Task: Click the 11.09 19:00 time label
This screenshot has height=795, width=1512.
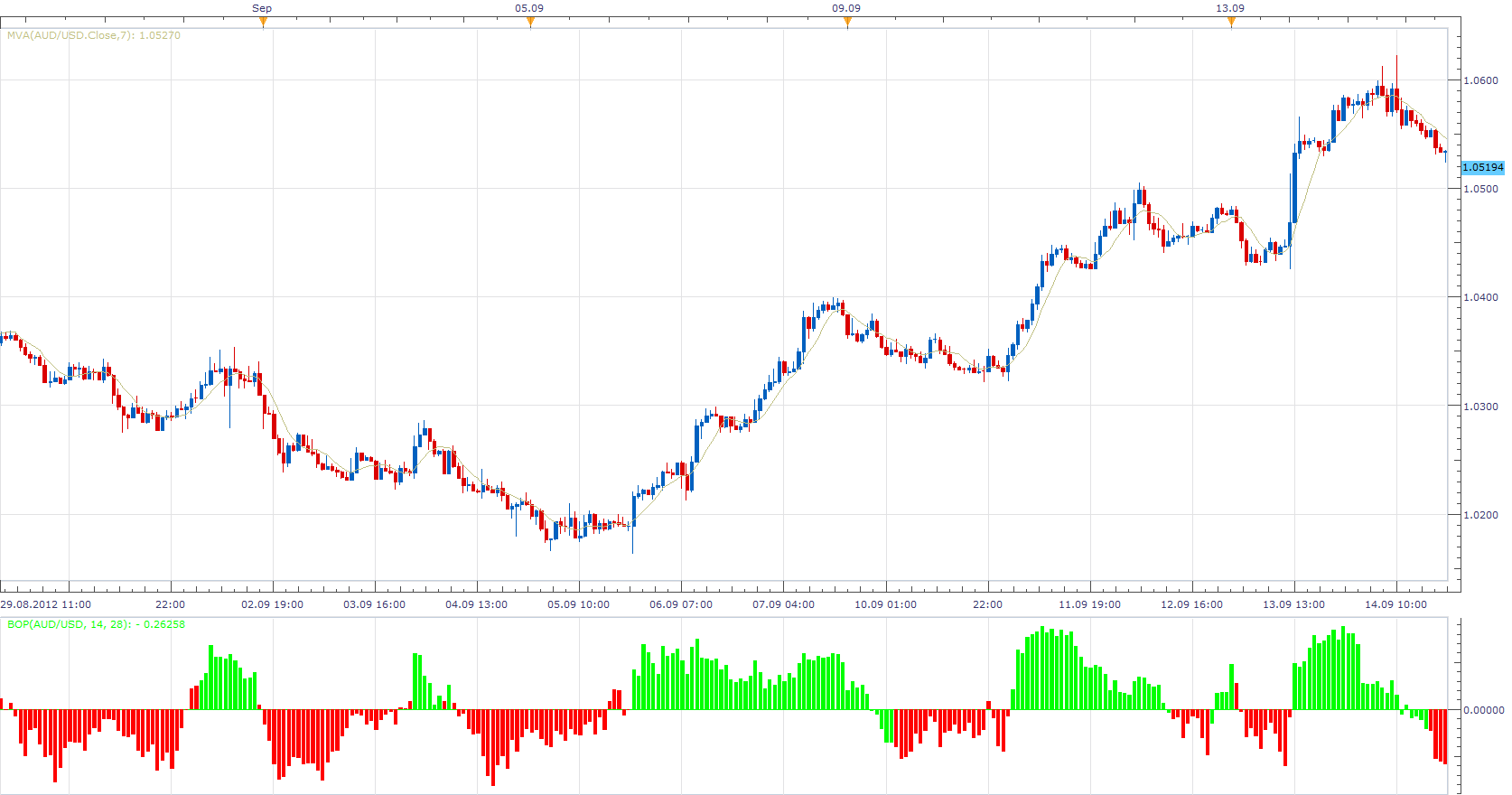Action: 1089,604
